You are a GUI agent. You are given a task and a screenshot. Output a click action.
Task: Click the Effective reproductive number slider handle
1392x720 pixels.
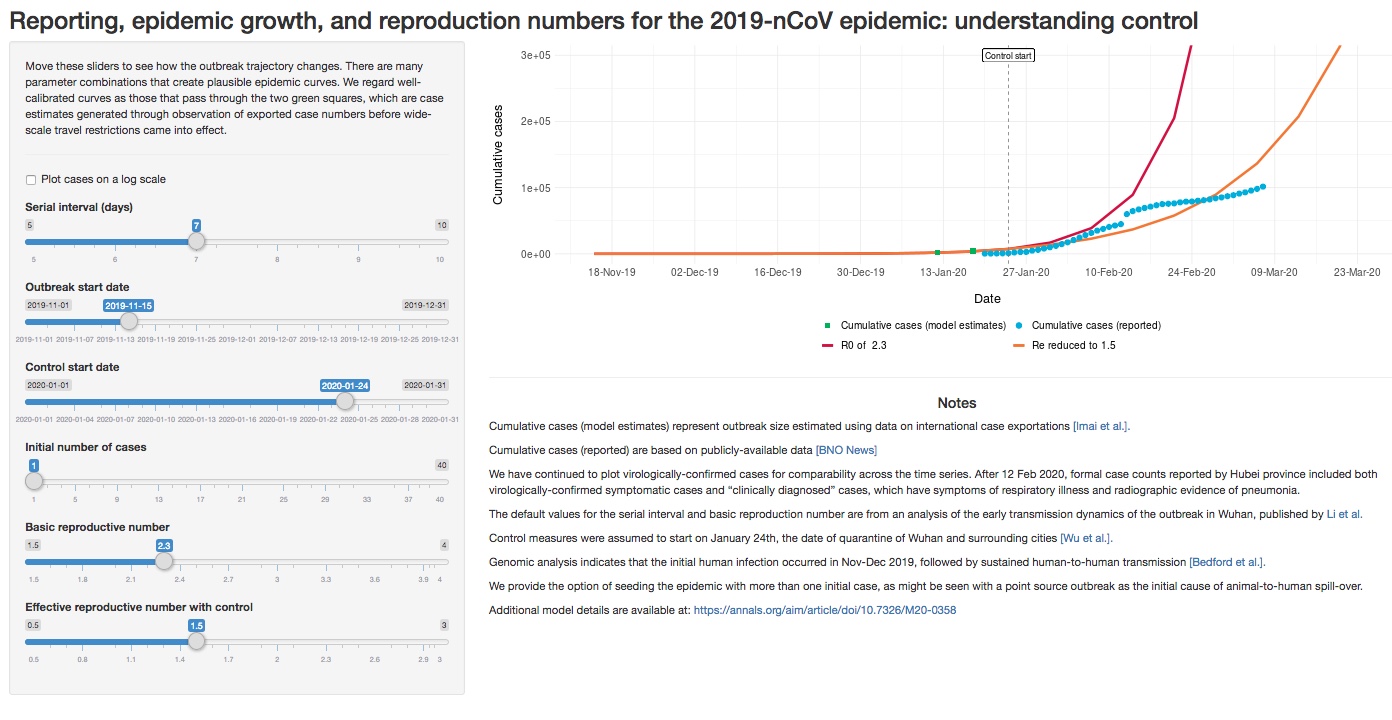pos(197,641)
